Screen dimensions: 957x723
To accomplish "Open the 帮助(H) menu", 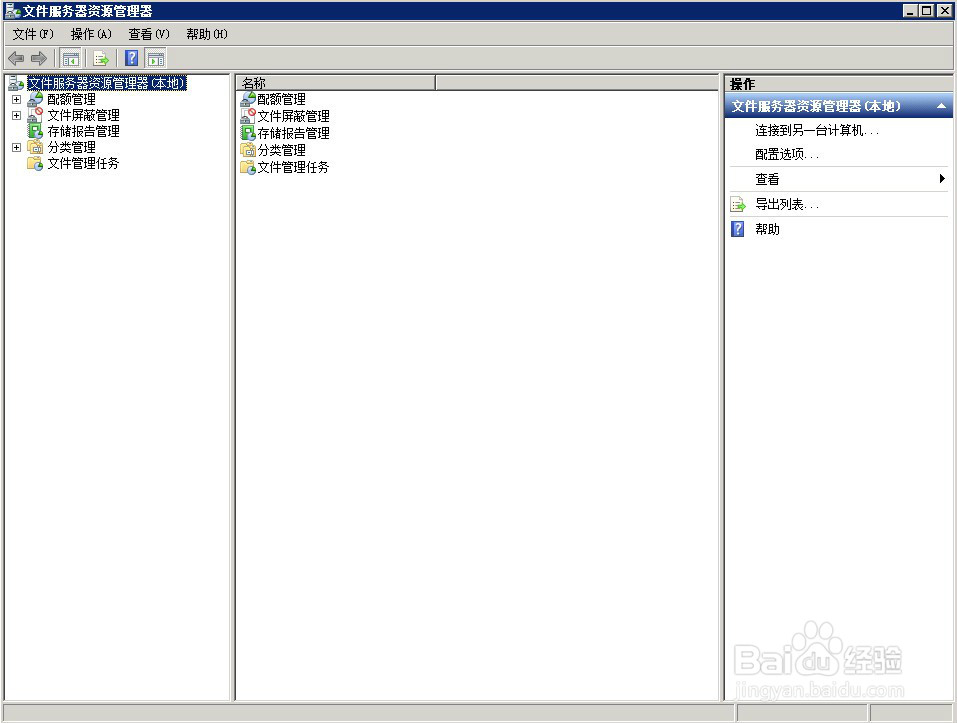I will pos(207,34).
